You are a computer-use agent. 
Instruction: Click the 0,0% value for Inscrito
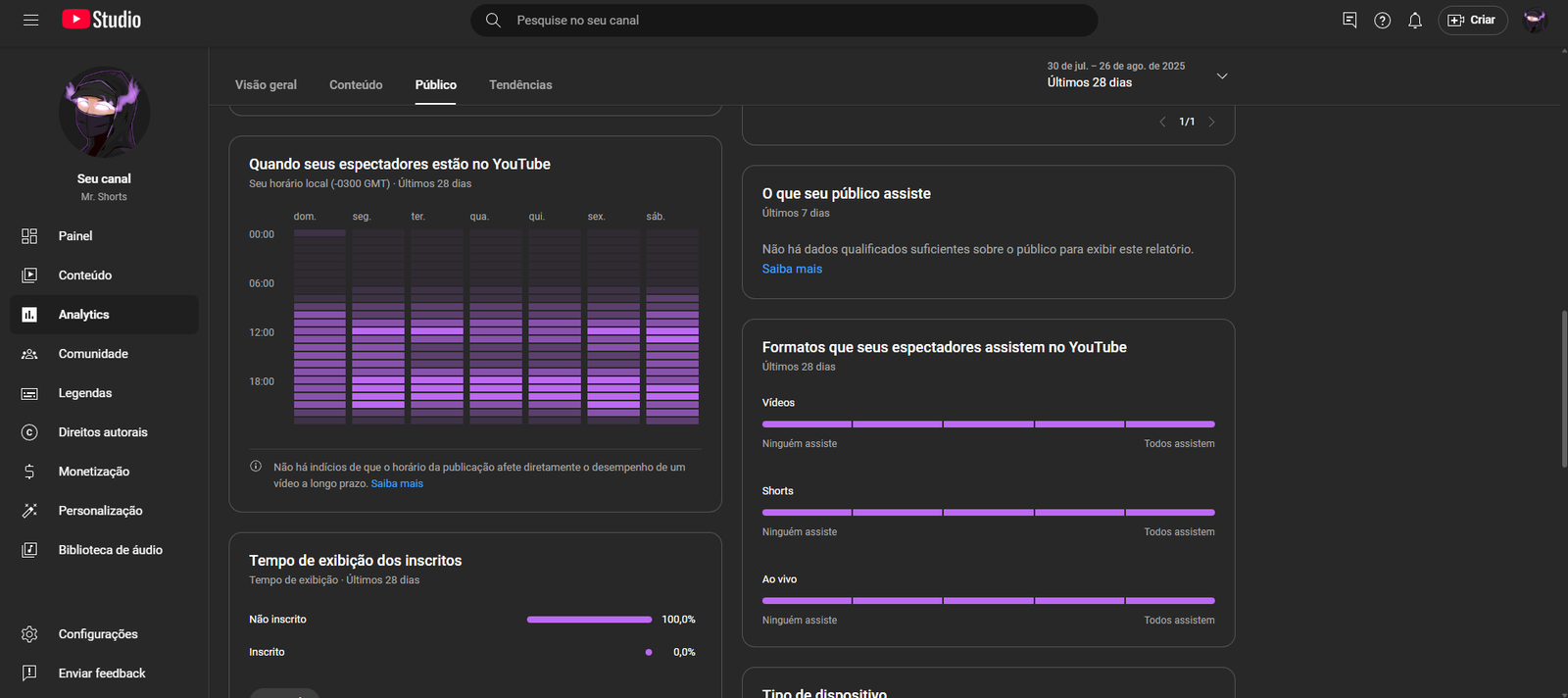[684, 652]
